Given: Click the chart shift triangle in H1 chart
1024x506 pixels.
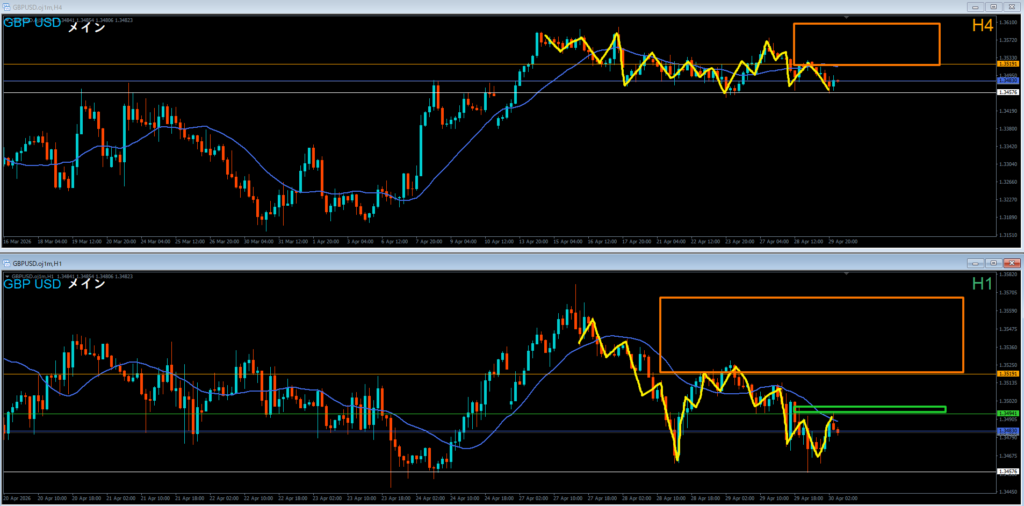Looking at the screenshot, I should 847,273.
